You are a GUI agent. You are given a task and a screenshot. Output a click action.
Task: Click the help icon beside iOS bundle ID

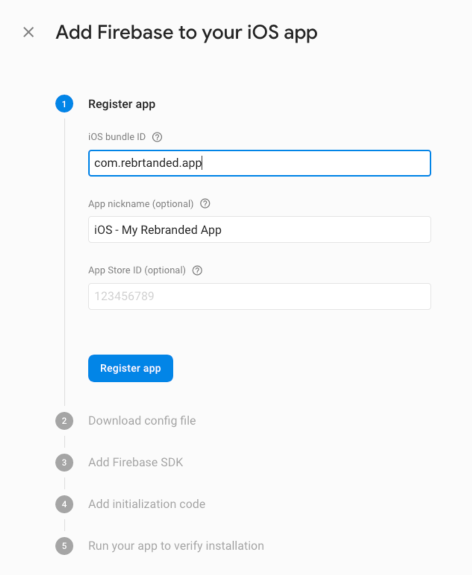click(157, 137)
